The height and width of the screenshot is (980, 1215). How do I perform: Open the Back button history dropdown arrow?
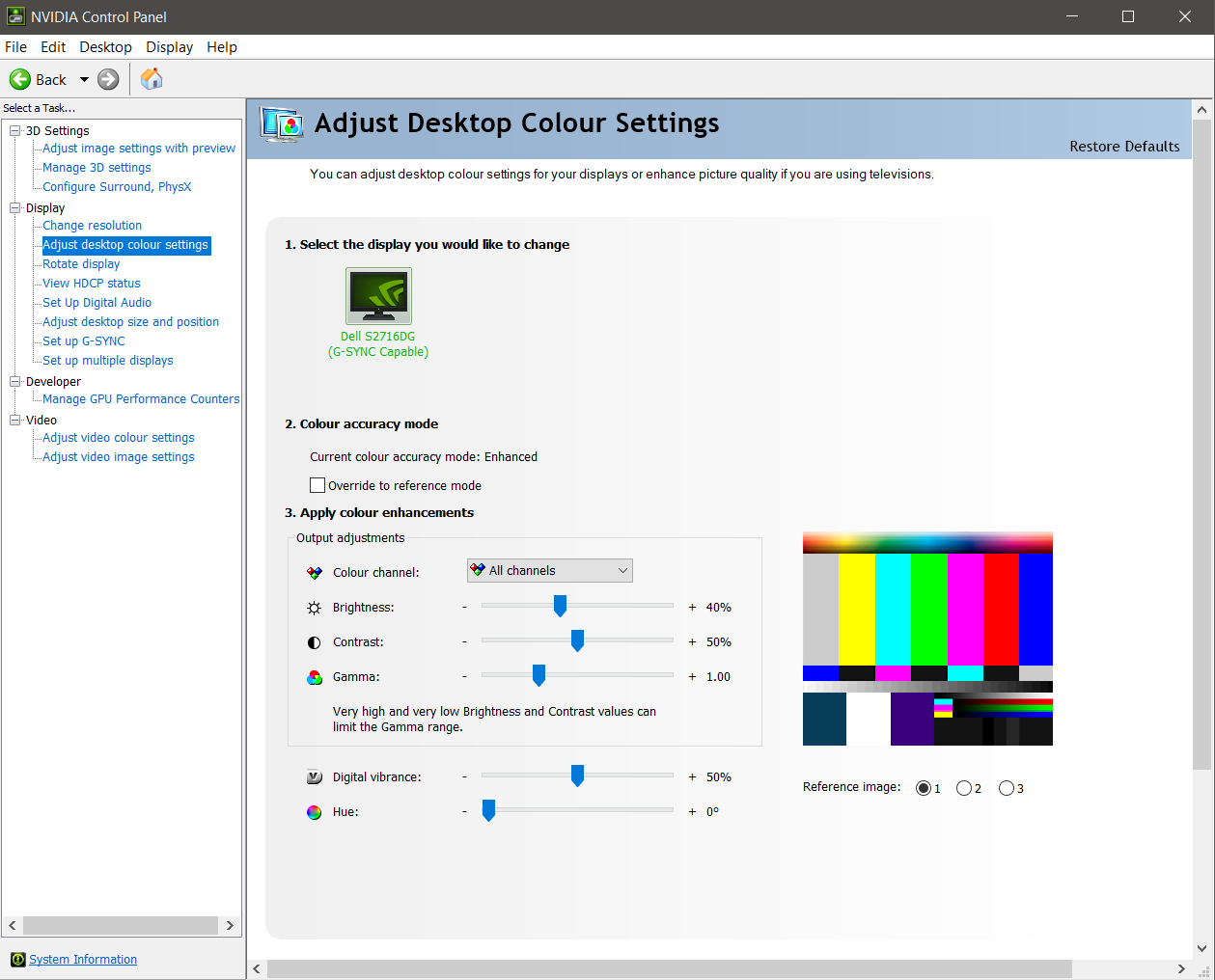(84, 79)
